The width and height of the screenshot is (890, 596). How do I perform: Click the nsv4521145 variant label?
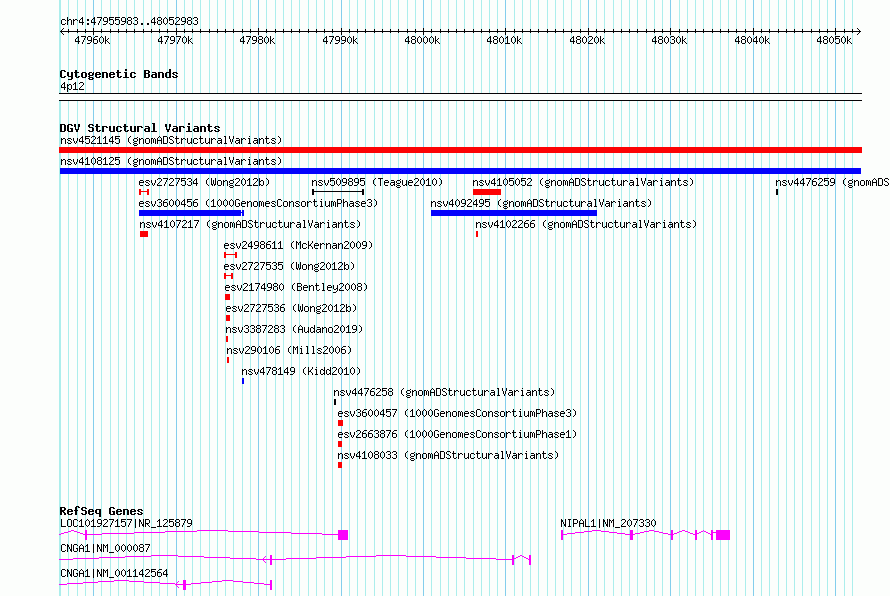pyautogui.click(x=171, y=140)
